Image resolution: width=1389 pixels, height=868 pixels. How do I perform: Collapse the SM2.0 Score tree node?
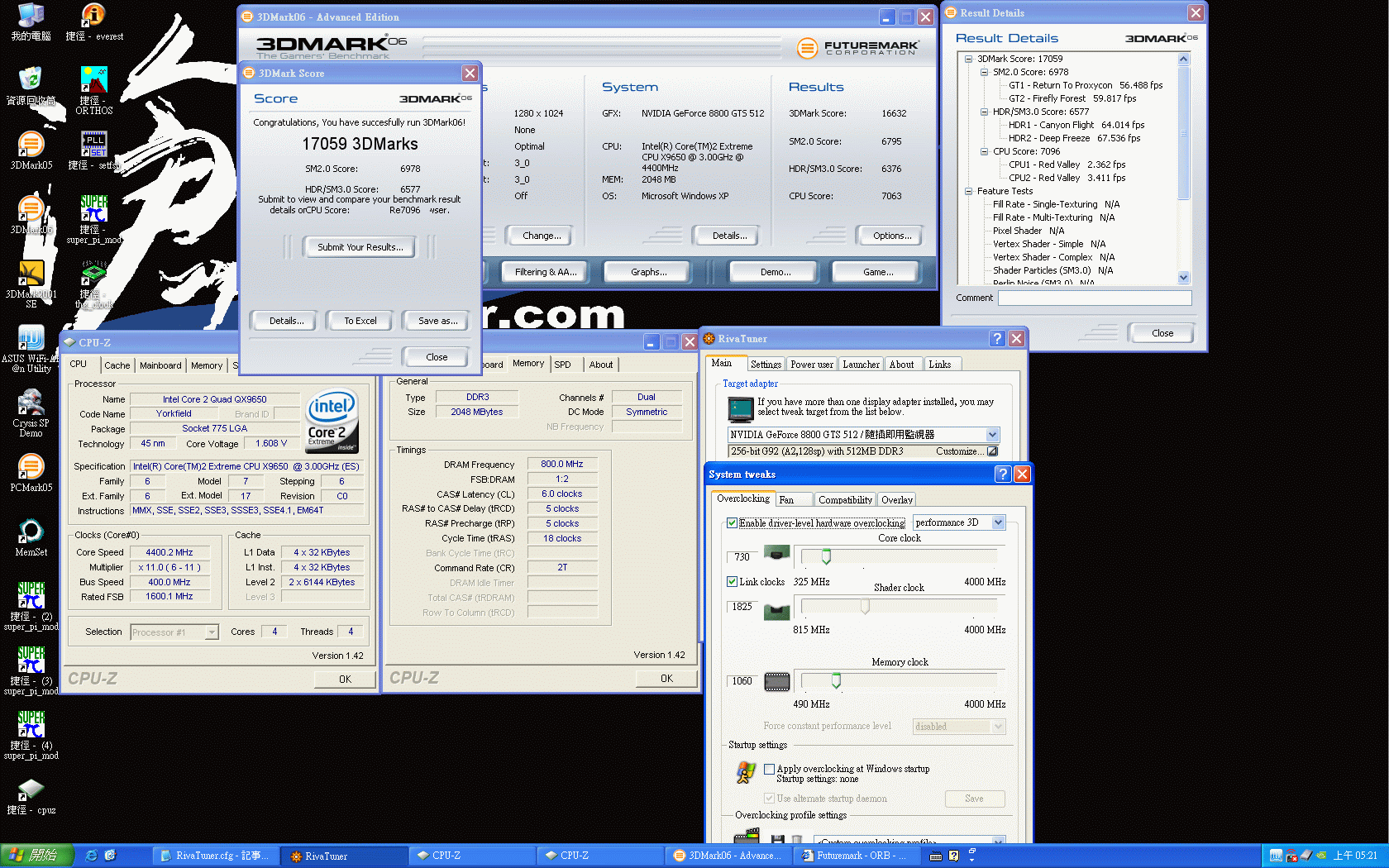pyautogui.click(x=984, y=72)
